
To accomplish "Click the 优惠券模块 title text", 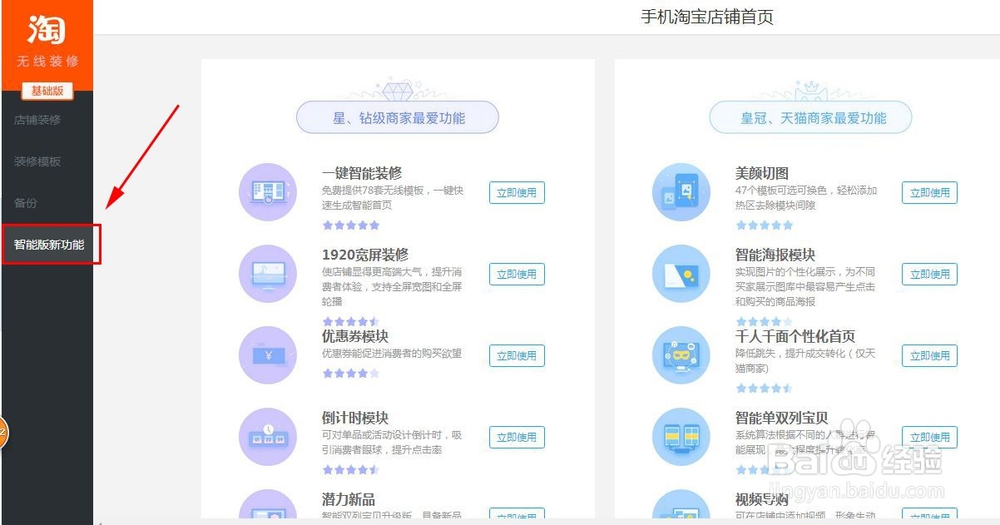I will (355, 336).
